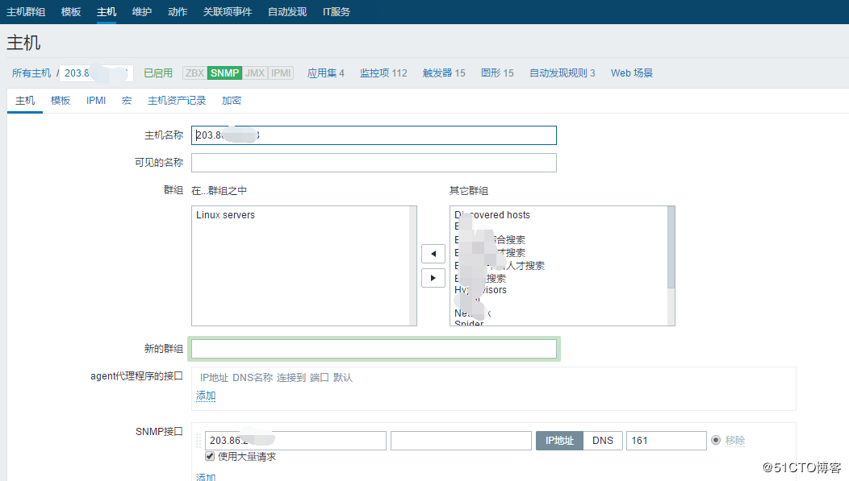Click the right arrow group move button
Screen dimensions: 849x481
coord(433,277)
